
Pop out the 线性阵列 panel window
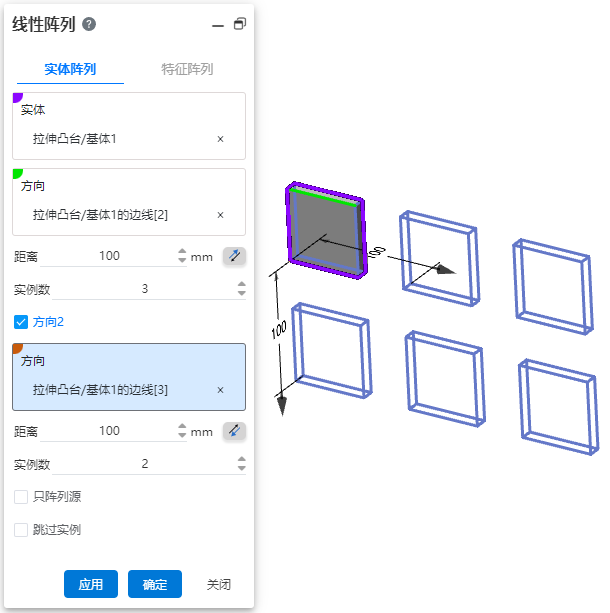point(240,24)
